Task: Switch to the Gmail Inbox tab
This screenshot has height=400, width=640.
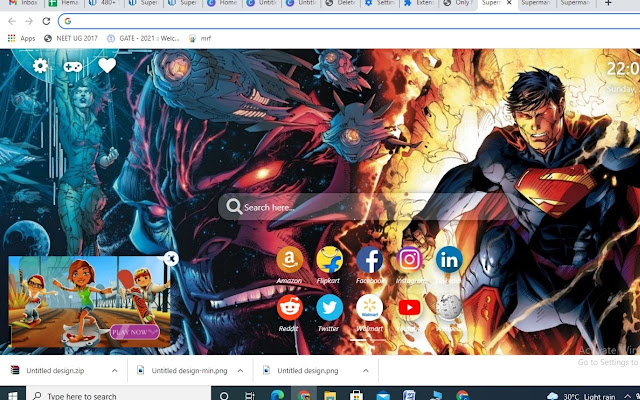Action: [x=24, y=3]
